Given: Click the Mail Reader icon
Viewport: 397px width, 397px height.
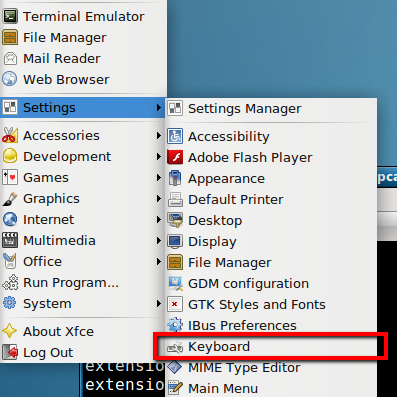Looking at the screenshot, I should 10,58.
